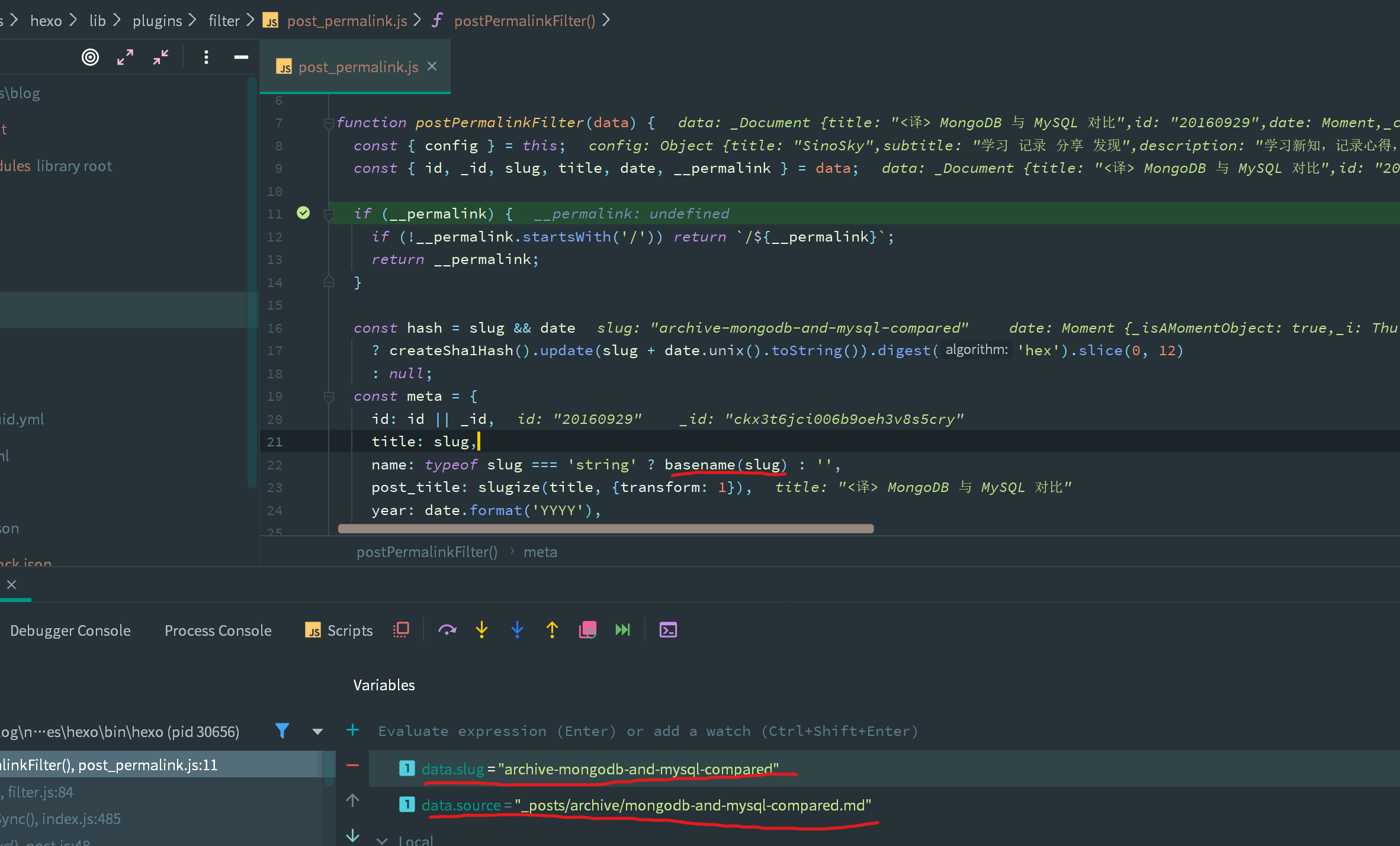Screen dimensions: 1400x846
Task: Switch to the Process Console tab
Action: click(218, 631)
